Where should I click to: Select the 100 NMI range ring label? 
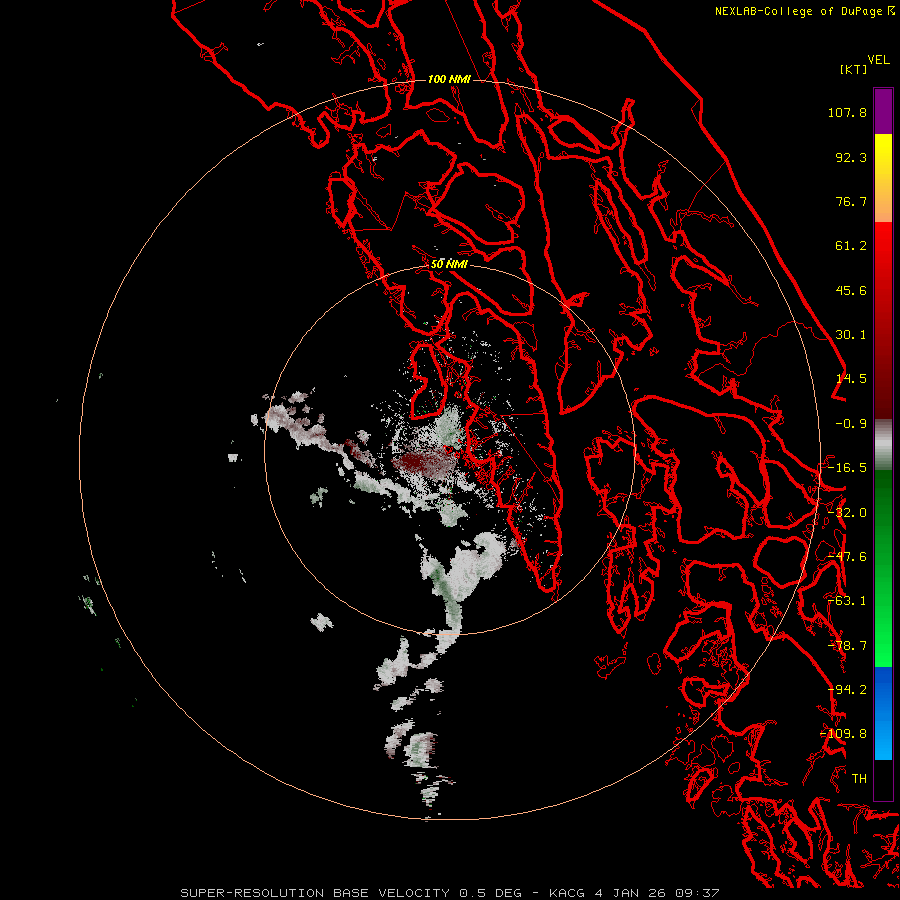(449, 79)
